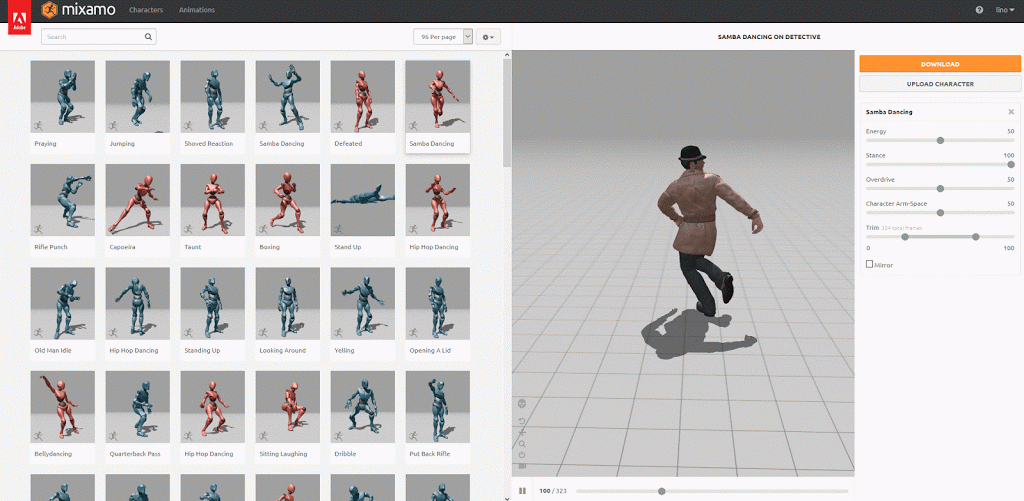Select the pink Hip Hop Dancing thumbnail beside Stand Up
This screenshot has width=1024, height=501.
tap(438, 200)
